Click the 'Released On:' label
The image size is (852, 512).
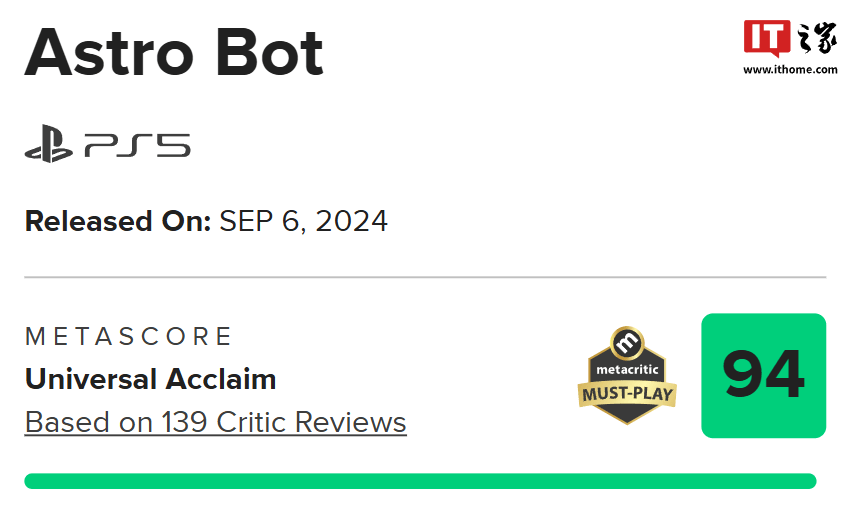pos(118,221)
